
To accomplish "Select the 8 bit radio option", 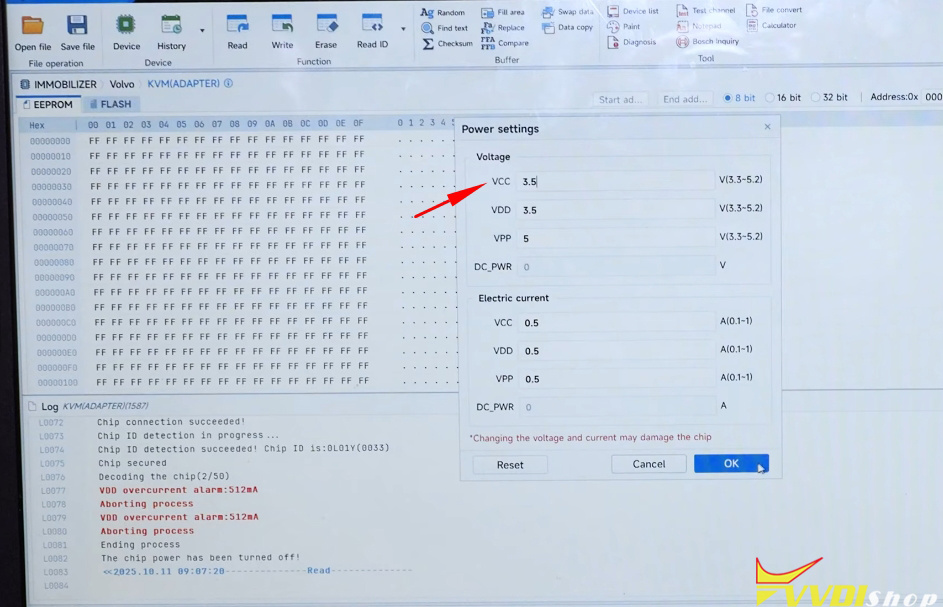I will tap(728, 98).
